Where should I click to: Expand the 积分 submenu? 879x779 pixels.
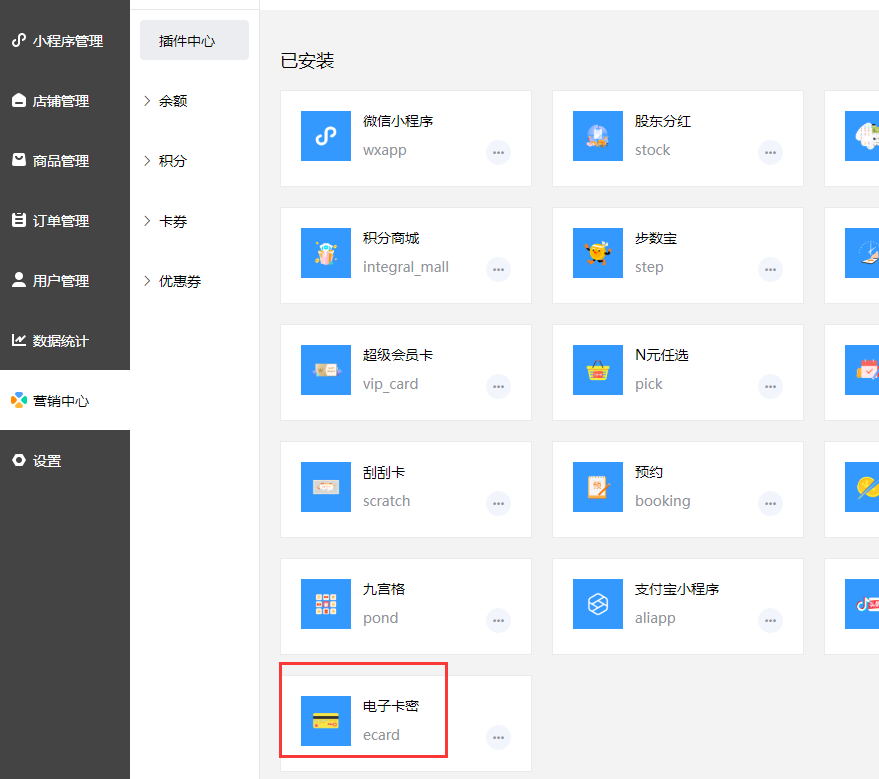172,161
